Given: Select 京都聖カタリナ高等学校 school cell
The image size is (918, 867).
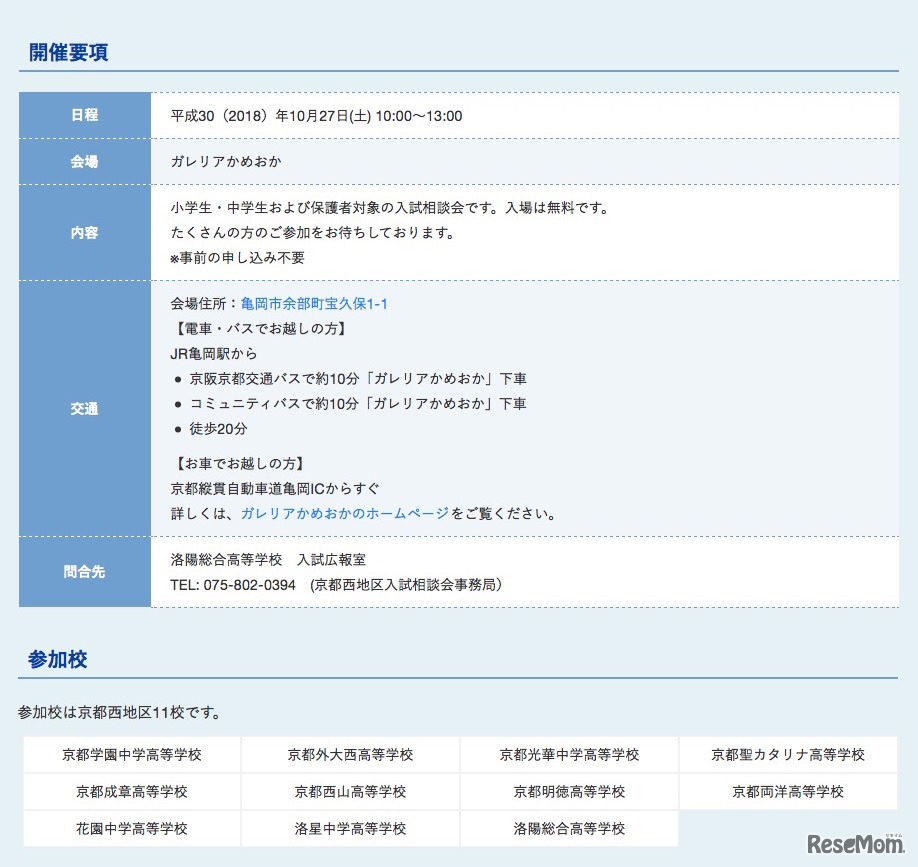Looking at the screenshot, I should [788, 754].
